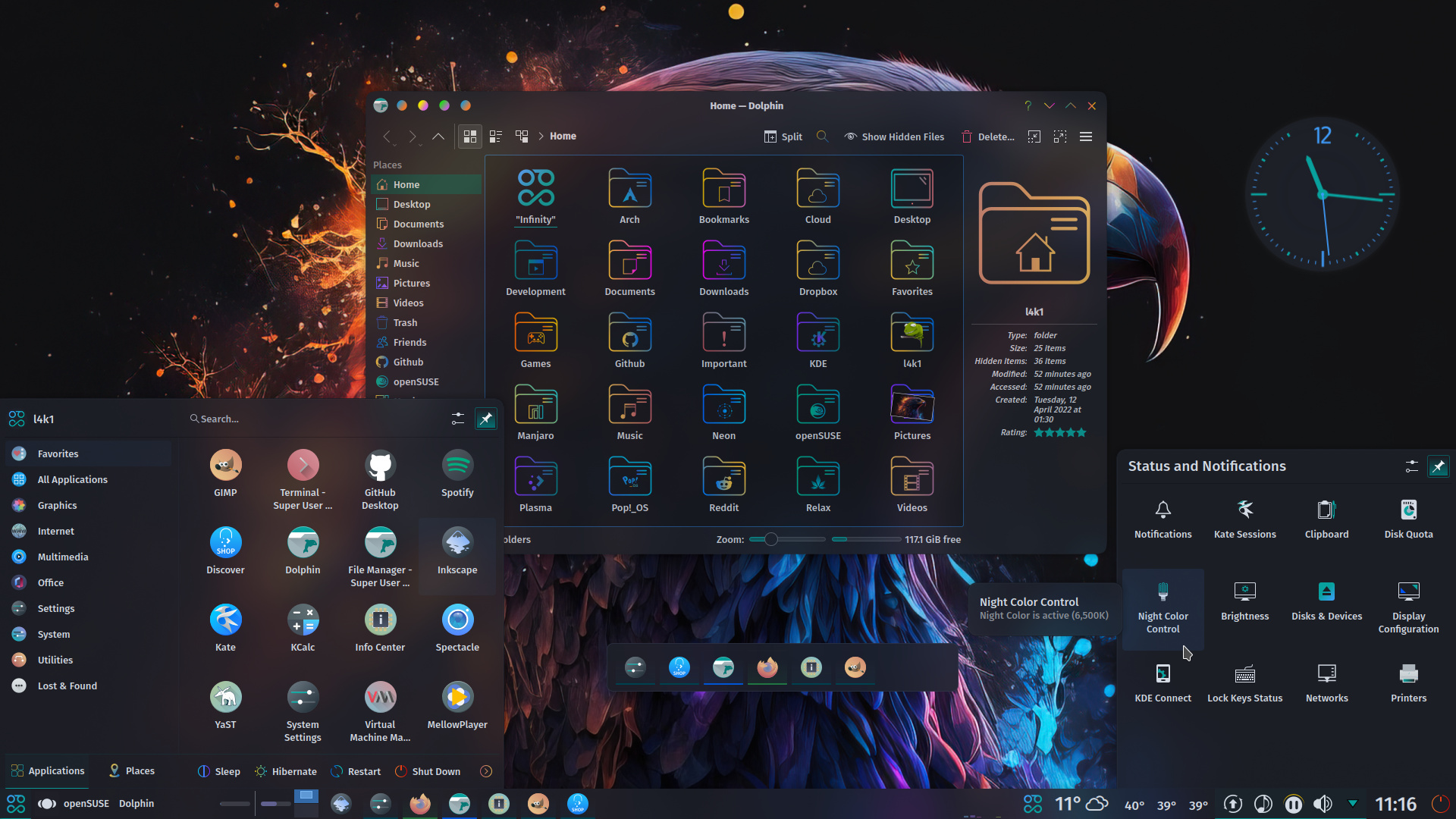Unpin the application launcher popup
The image size is (1456, 819).
pos(485,418)
